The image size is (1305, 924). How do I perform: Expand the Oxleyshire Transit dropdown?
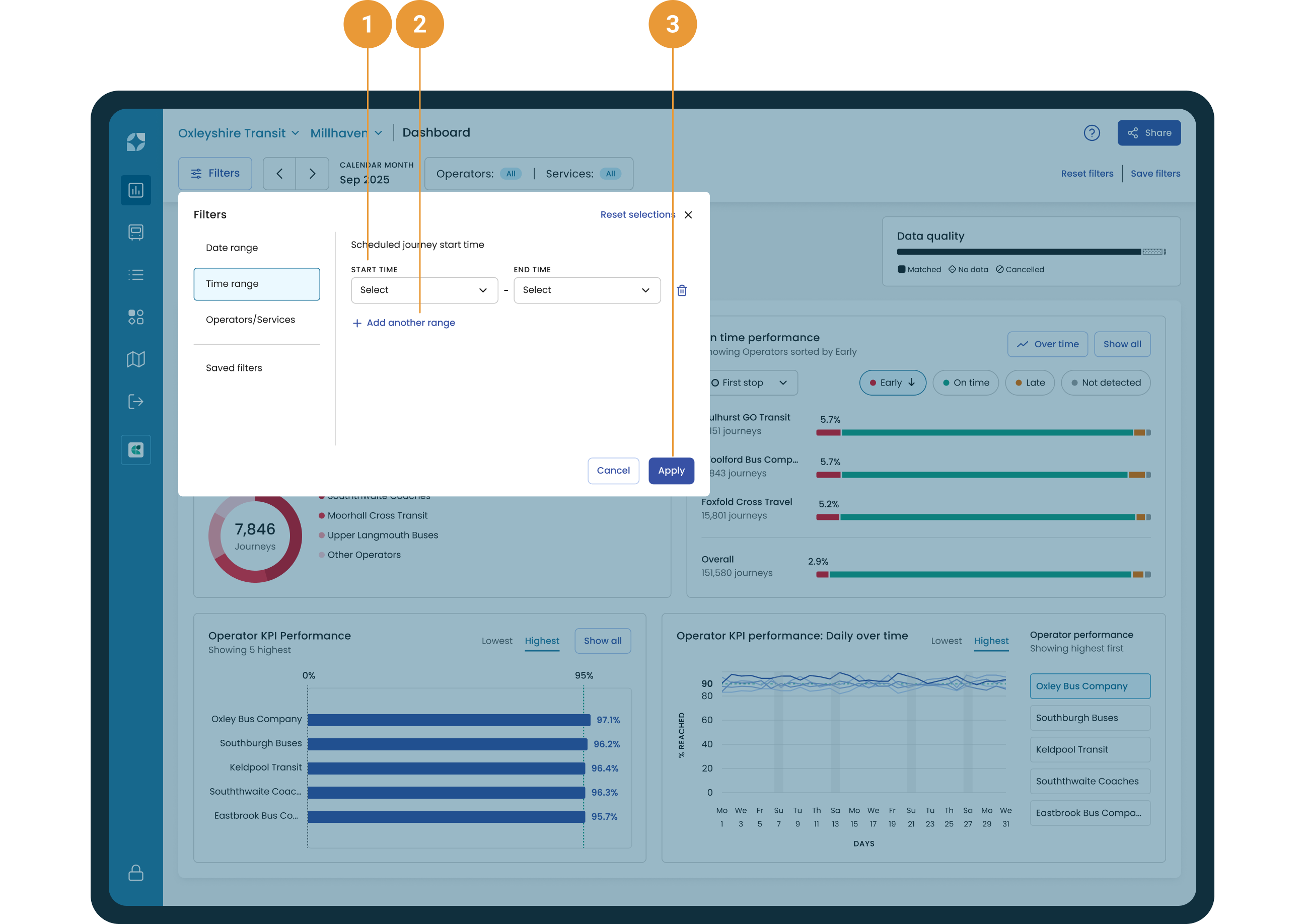[x=238, y=133]
